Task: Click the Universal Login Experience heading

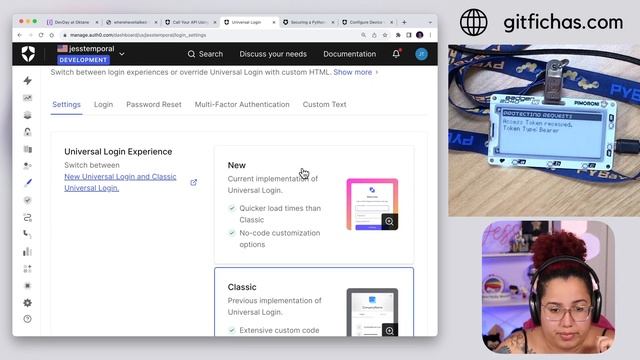Action: click(118, 151)
